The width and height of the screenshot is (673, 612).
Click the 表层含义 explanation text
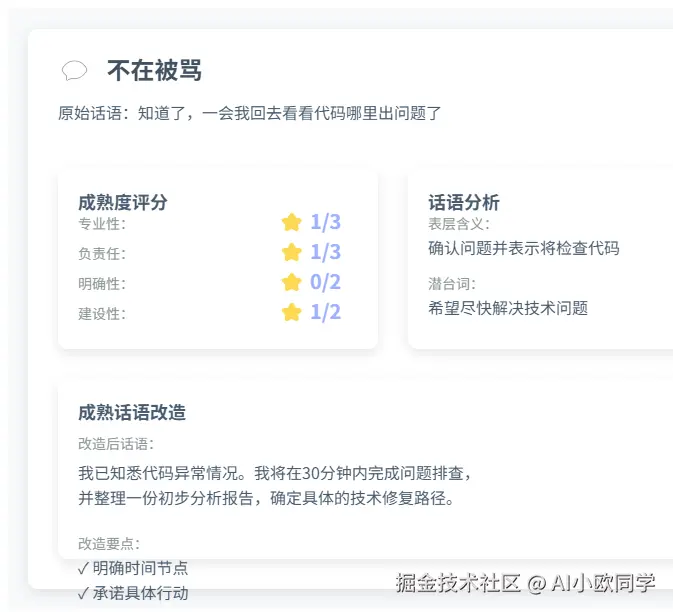tap(523, 248)
